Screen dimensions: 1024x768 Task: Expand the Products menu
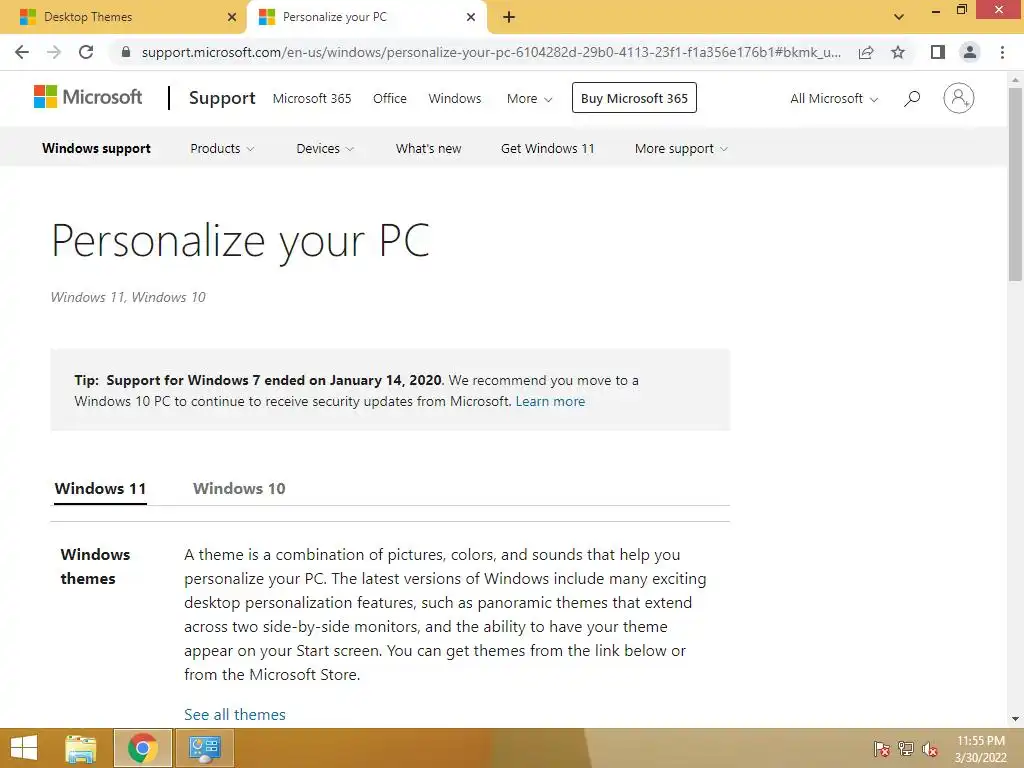click(222, 149)
